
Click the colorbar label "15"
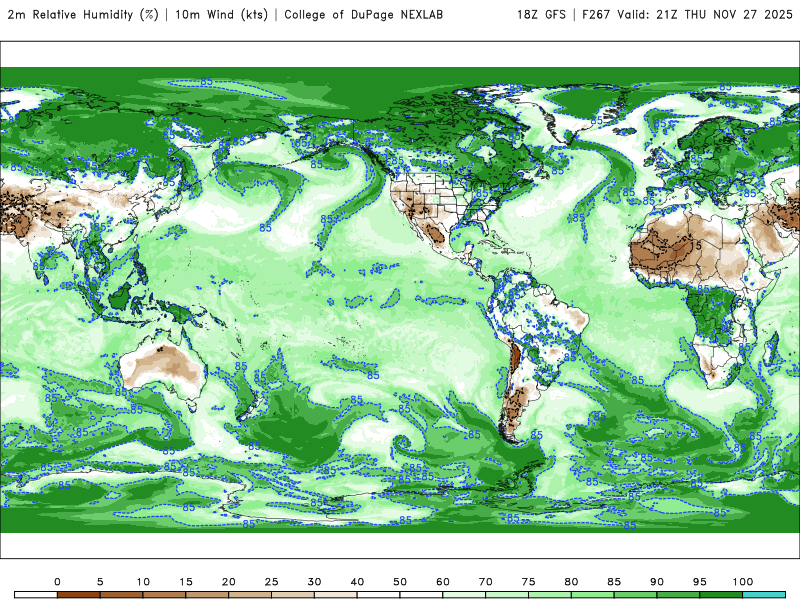click(186, 582)
